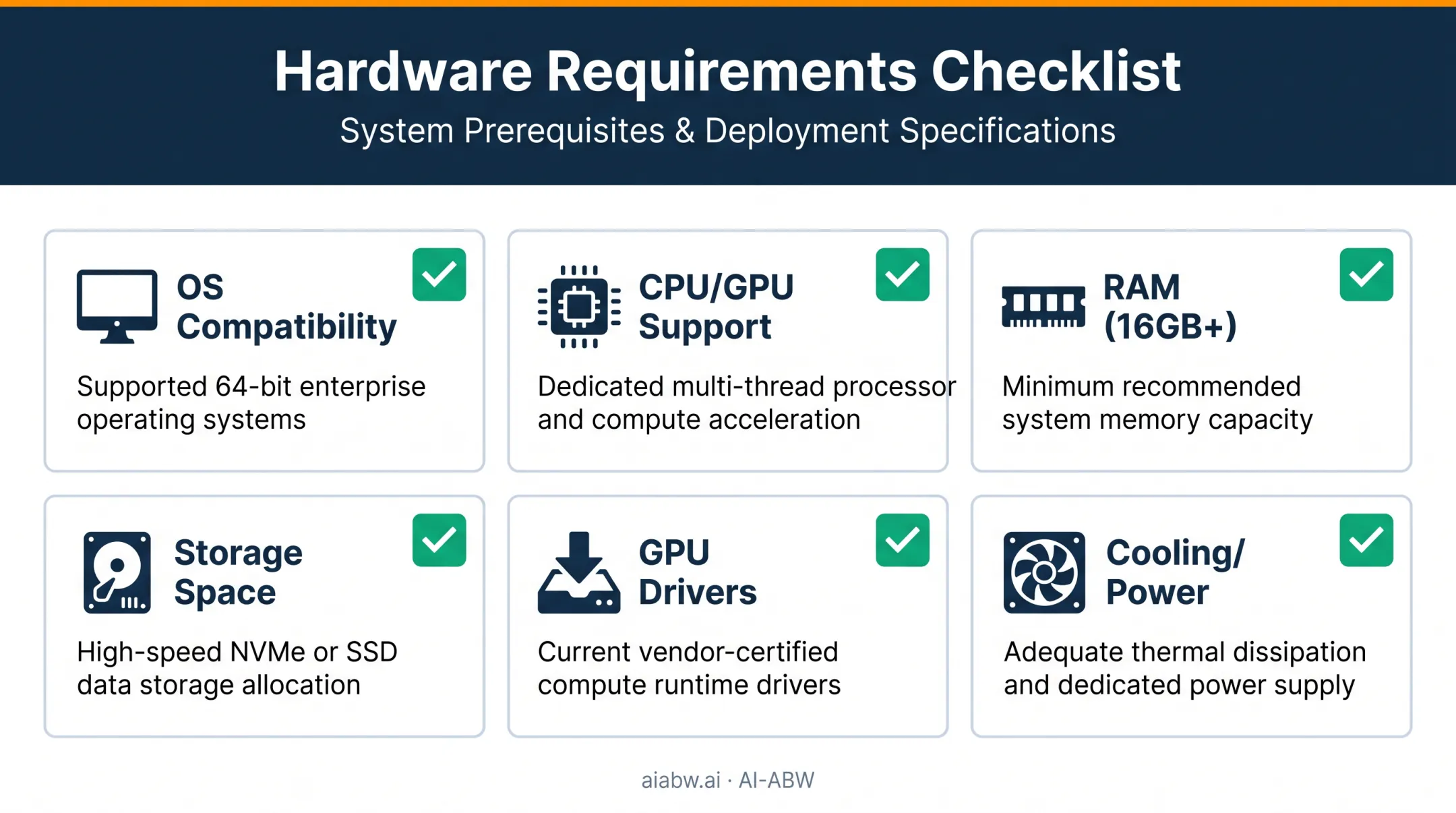Uncheck the GPU Drivers checkbox
1456x813 pixels.
[903, 540]
